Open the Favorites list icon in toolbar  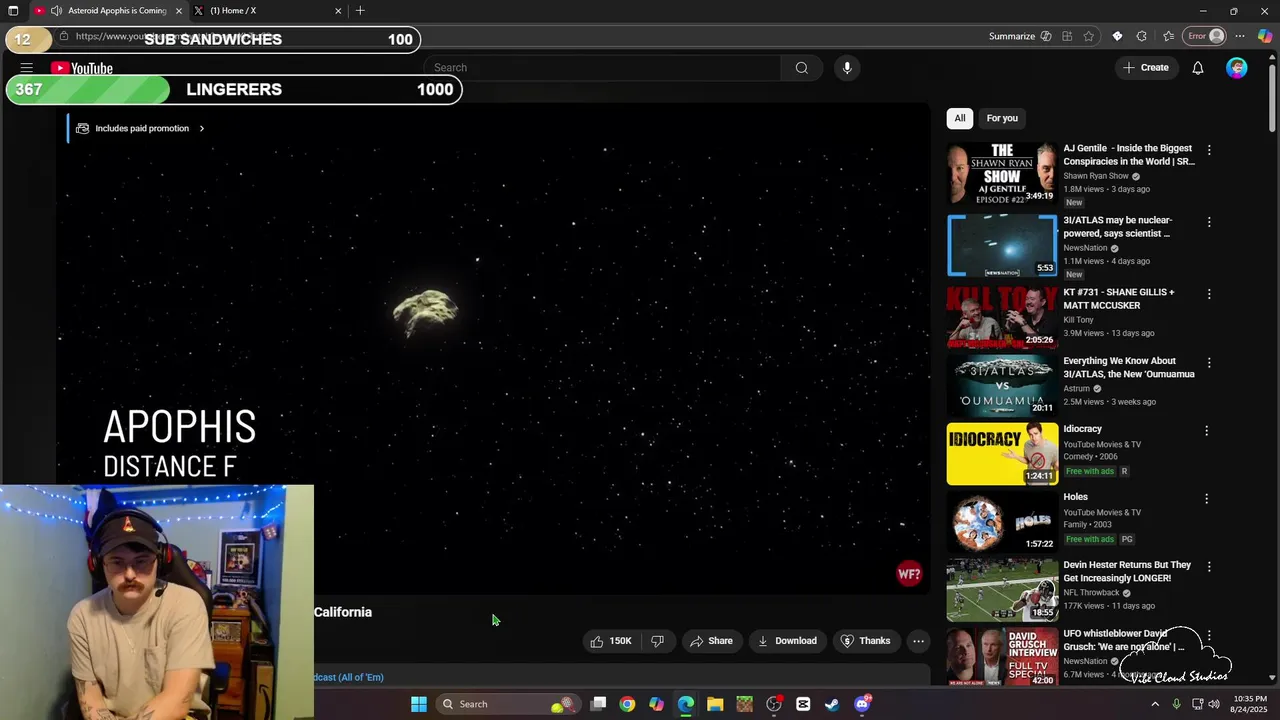click(x=1169, y=36)
